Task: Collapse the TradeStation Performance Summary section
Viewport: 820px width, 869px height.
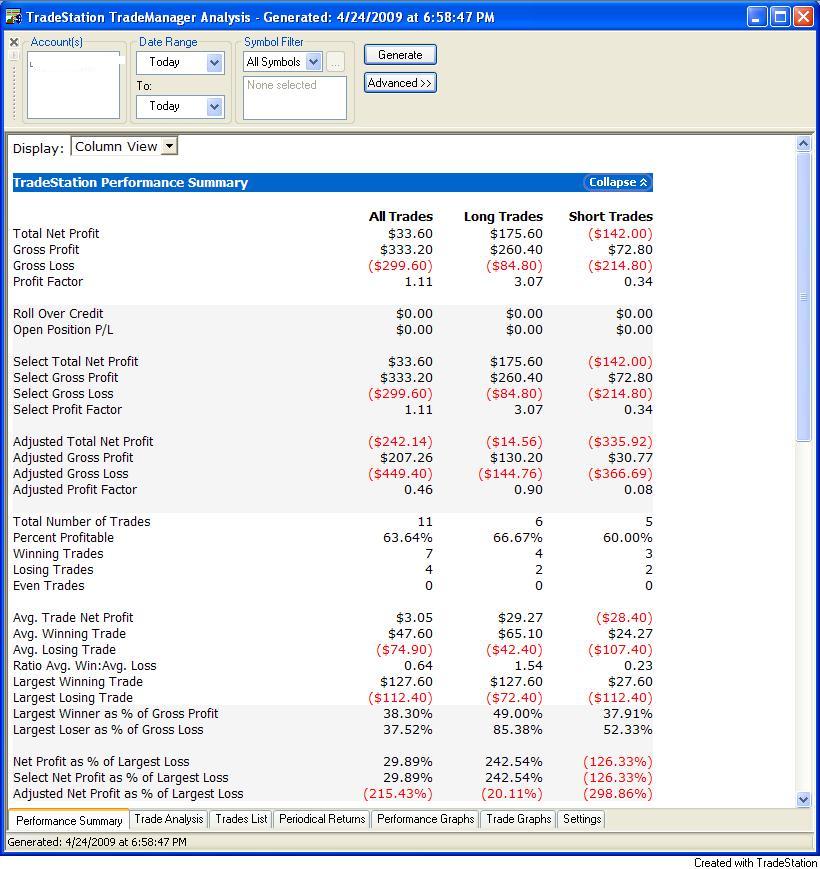Action: point(618,182)
